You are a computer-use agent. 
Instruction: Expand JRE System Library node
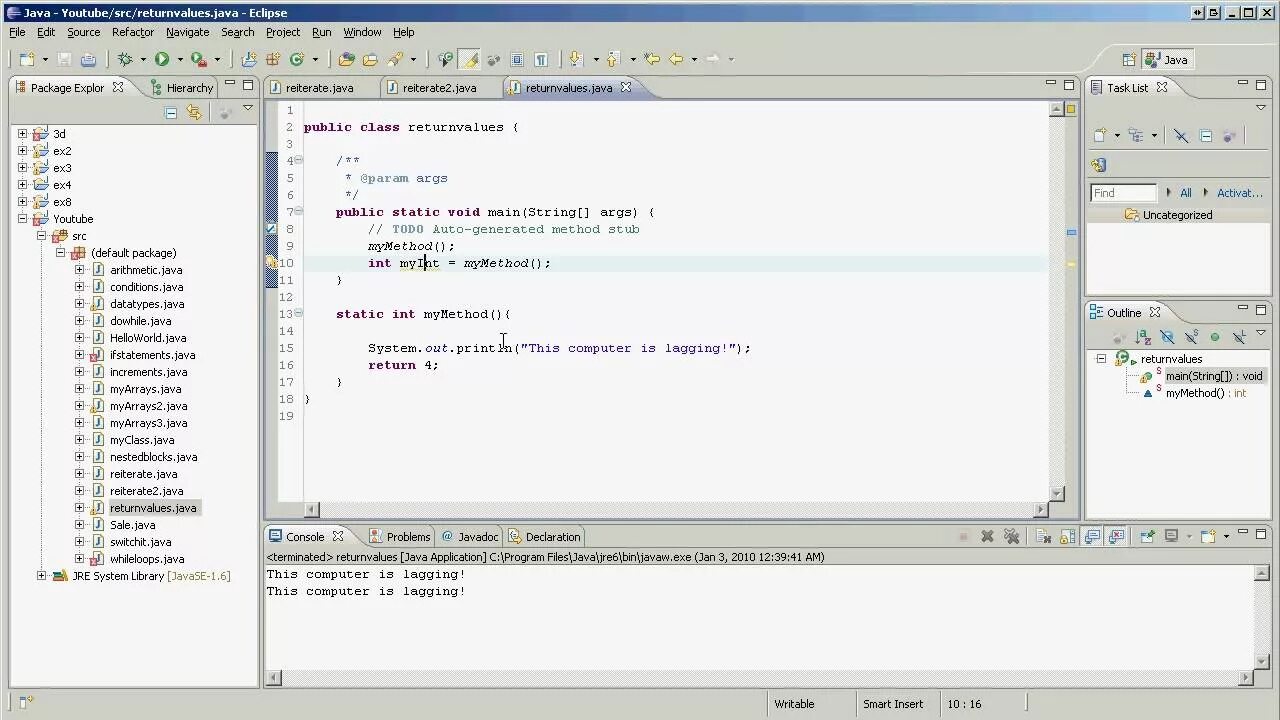(42, 576)
